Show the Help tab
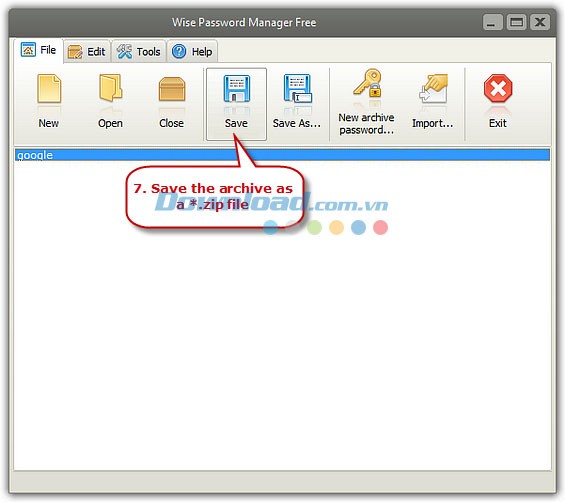The height and width of the screenshot is (502, 565). [x=192, y=52]
